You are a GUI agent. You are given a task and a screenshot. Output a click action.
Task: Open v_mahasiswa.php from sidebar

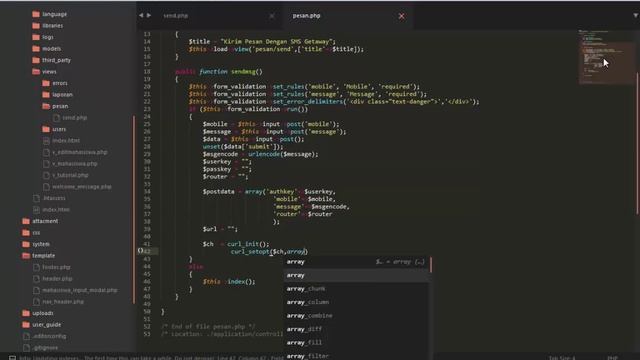(x=75, y=163)
